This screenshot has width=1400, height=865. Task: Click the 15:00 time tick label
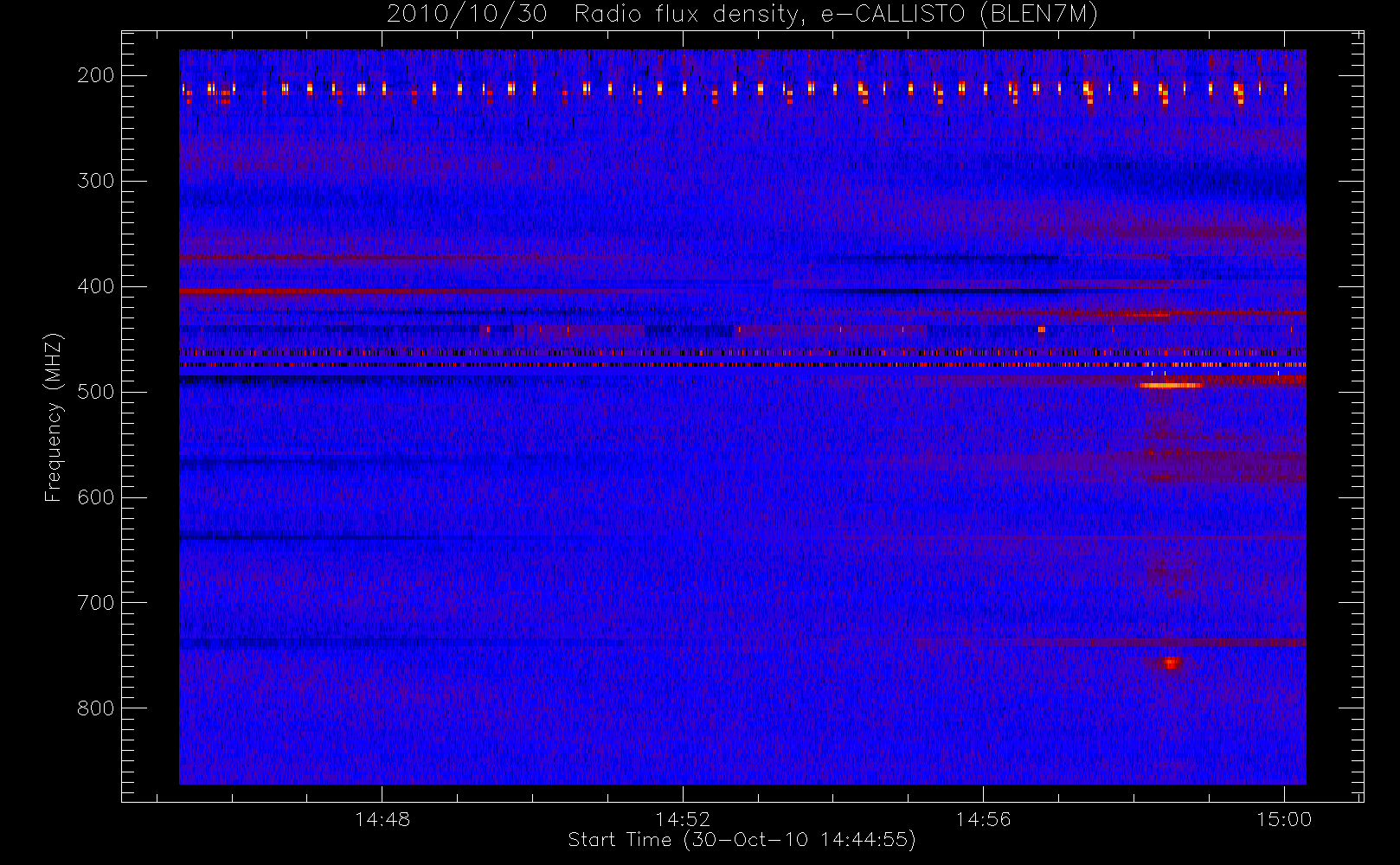tap(1284, 819)
